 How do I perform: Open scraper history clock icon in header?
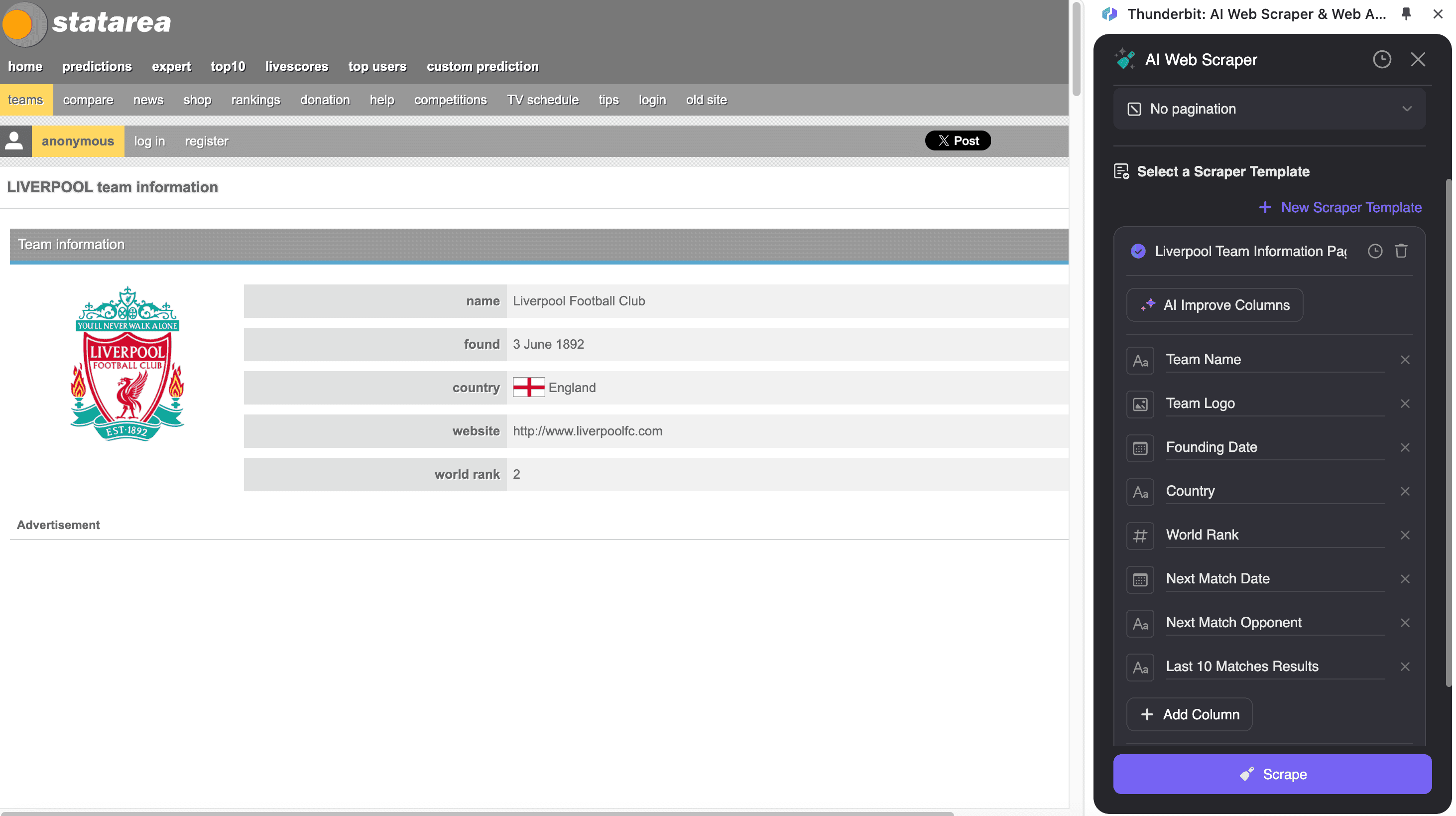1382,59
